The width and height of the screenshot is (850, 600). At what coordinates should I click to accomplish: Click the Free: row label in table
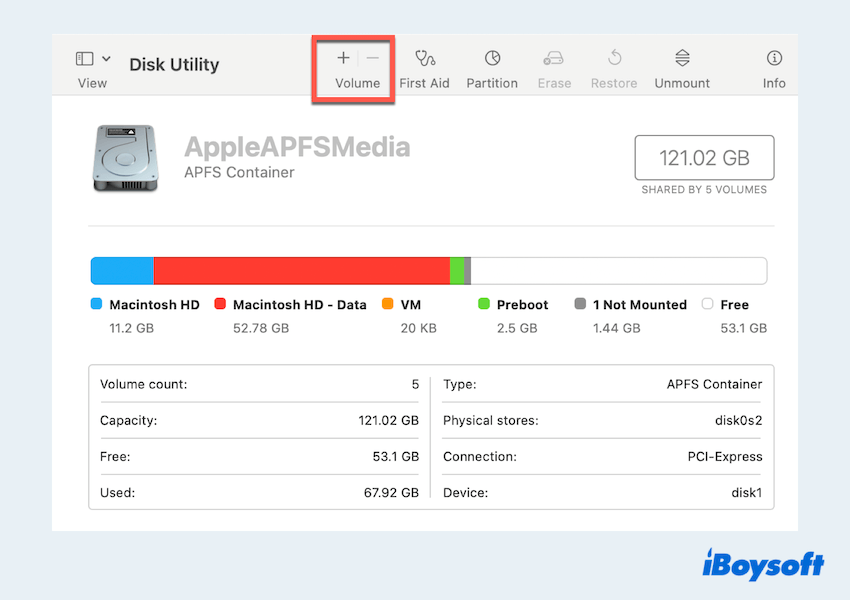(115, 456)
